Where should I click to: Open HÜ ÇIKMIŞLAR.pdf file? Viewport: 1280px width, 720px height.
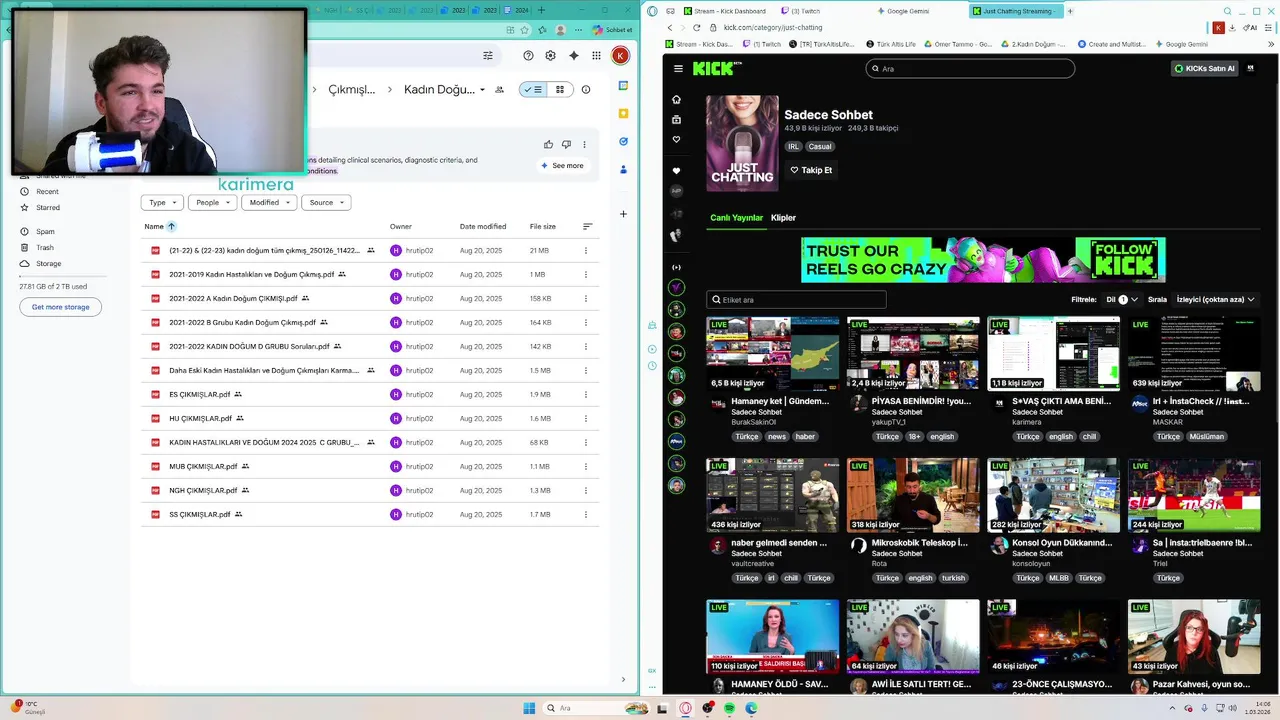tap(200, 419)
